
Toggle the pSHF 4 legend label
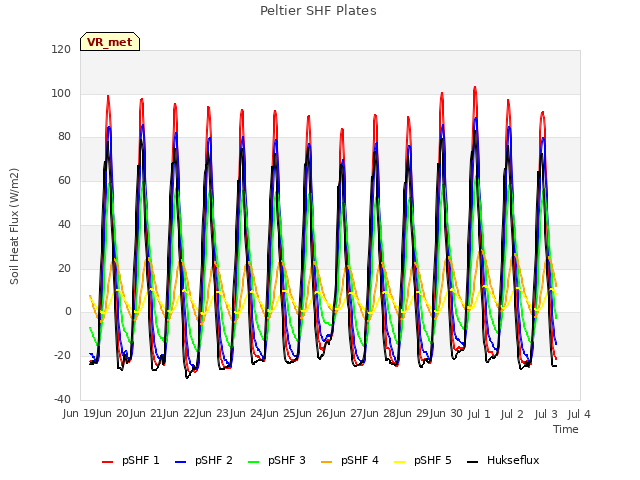point(360,460)
